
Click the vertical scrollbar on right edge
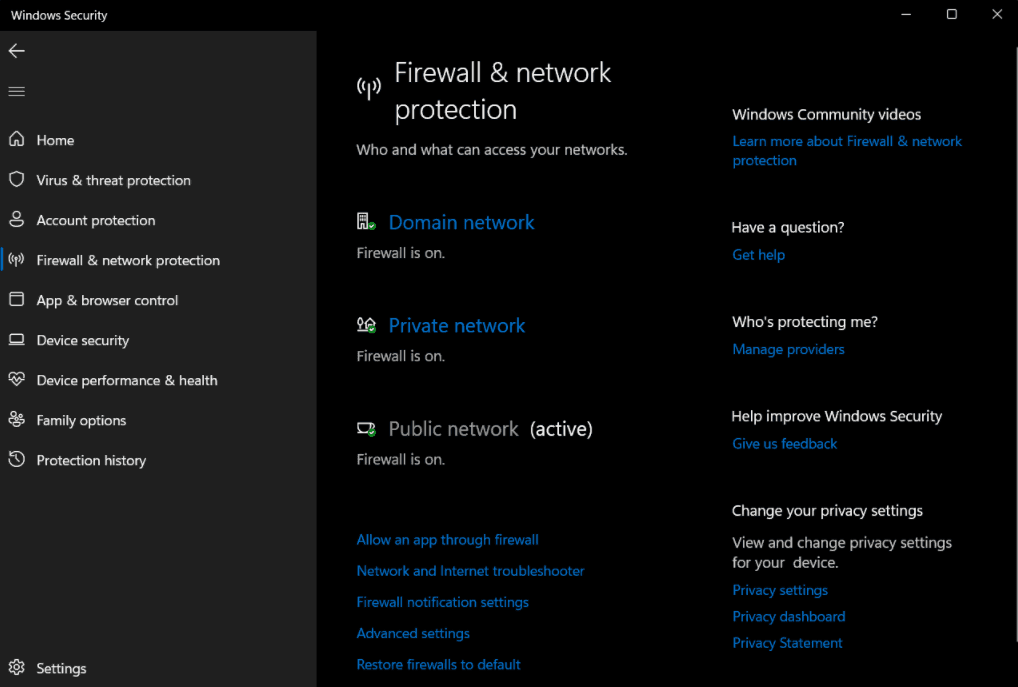coord(1015,344)
